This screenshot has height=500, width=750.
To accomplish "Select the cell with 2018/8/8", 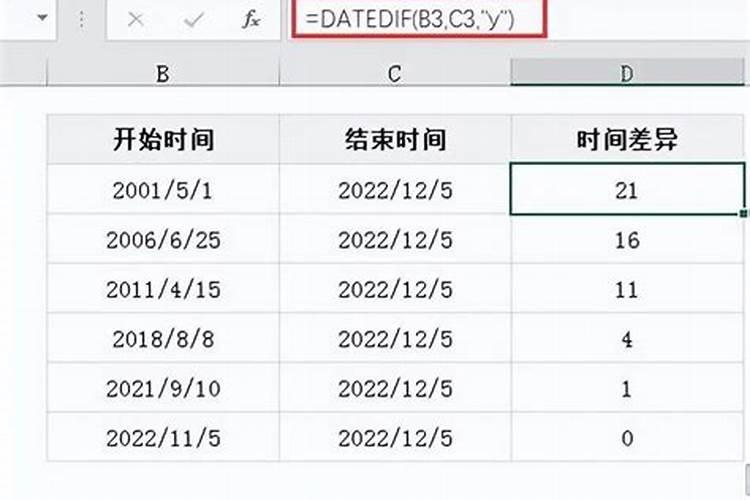I will (163, 338).
